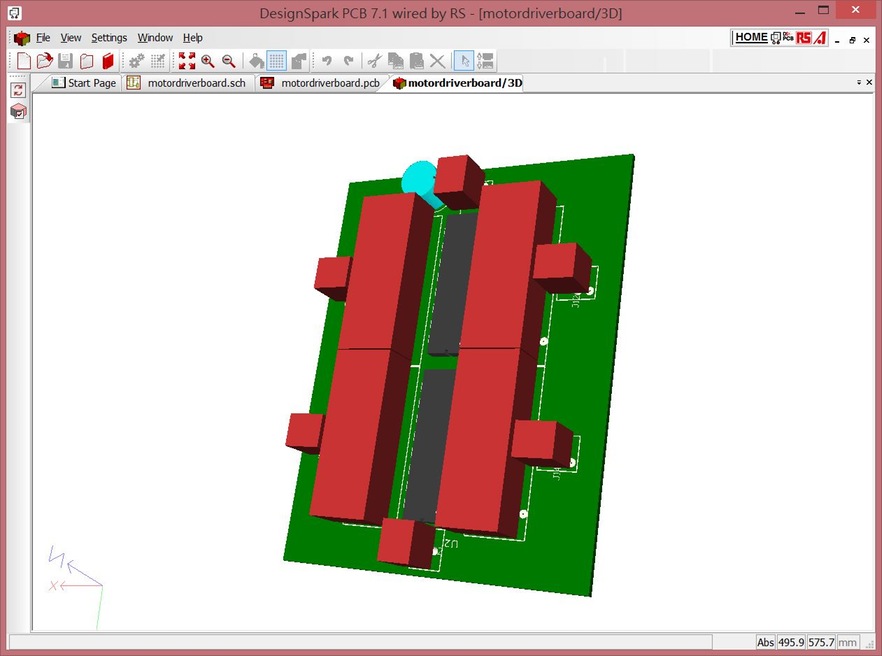Click the Save floppy disk icon

[x=65, y=61]
